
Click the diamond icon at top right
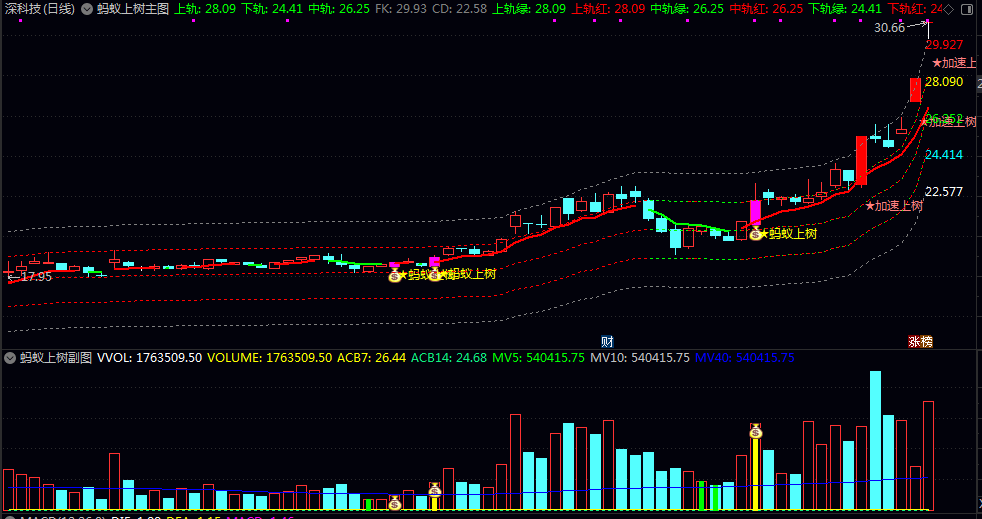tap(949, 9)
